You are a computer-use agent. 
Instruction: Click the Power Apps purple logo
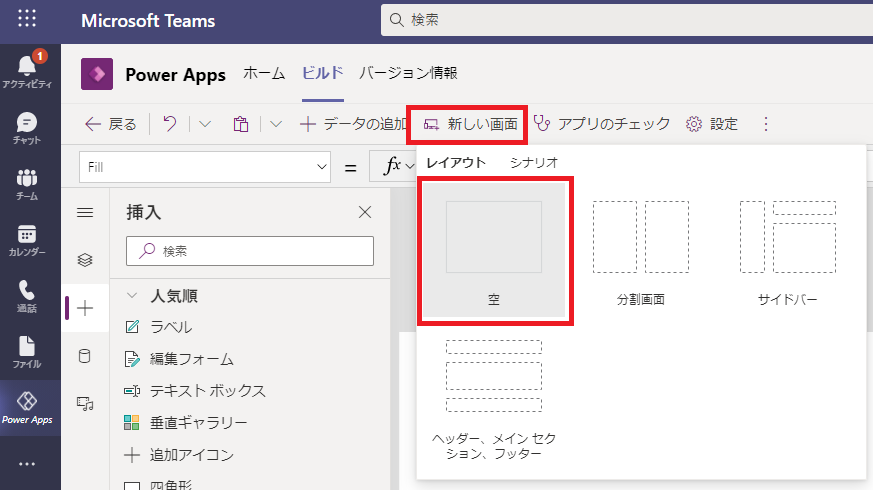(x=97, y=74)
